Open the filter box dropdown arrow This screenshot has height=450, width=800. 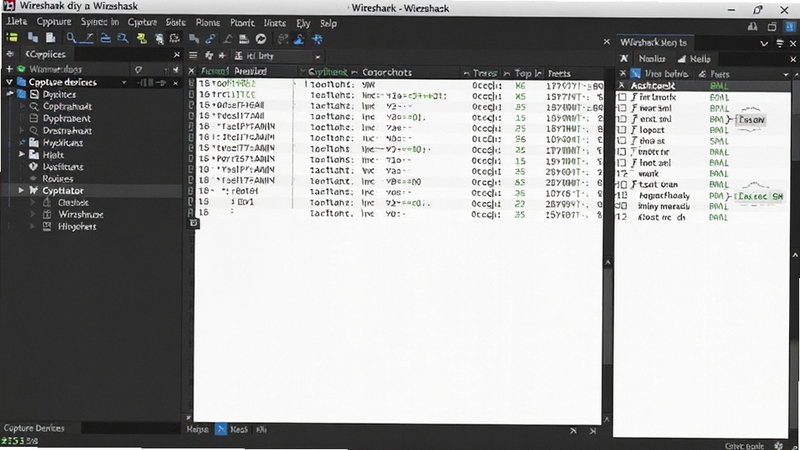coord(317,57)
